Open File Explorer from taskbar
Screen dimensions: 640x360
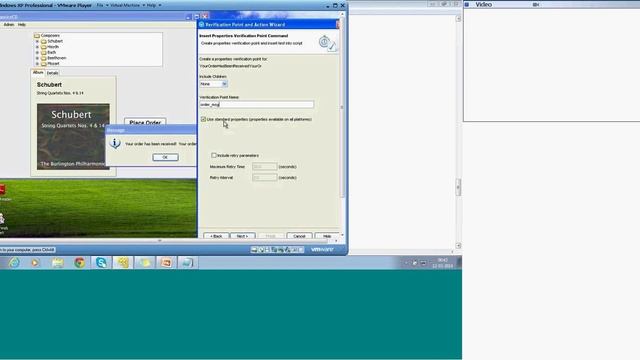[58, 262]
